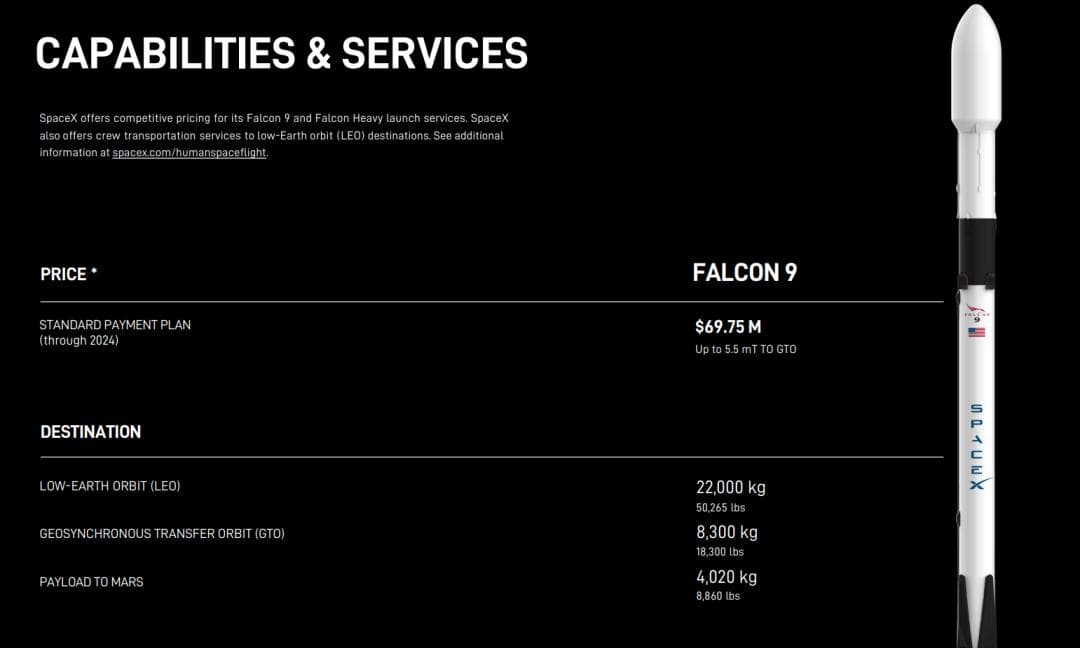Click the Falcon 9 emblem on the rocket
This screenshot has width=1080, height=648.
tap(976, 312)
